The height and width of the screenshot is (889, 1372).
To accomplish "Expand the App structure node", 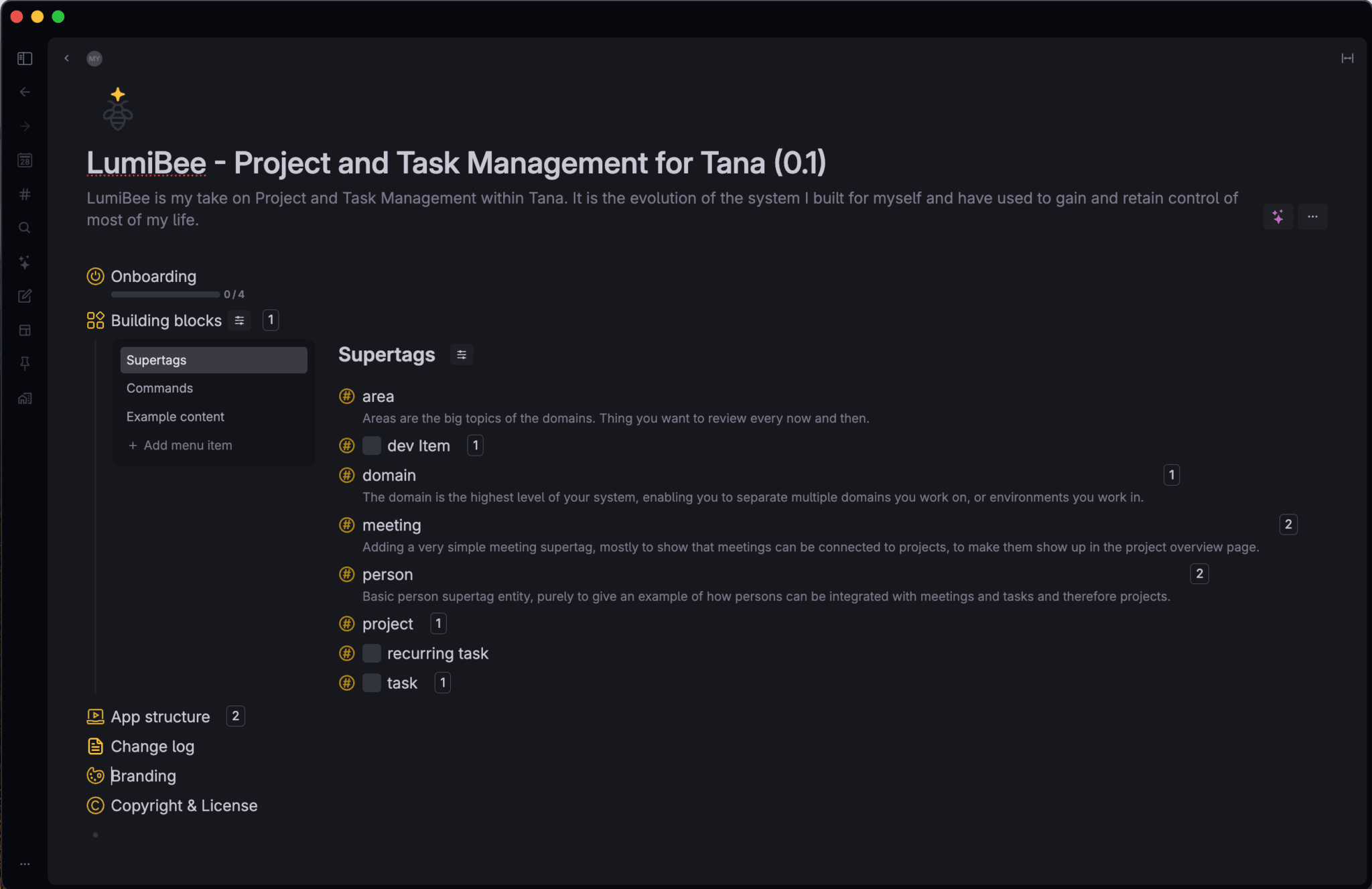I will [x=160, y=717].
